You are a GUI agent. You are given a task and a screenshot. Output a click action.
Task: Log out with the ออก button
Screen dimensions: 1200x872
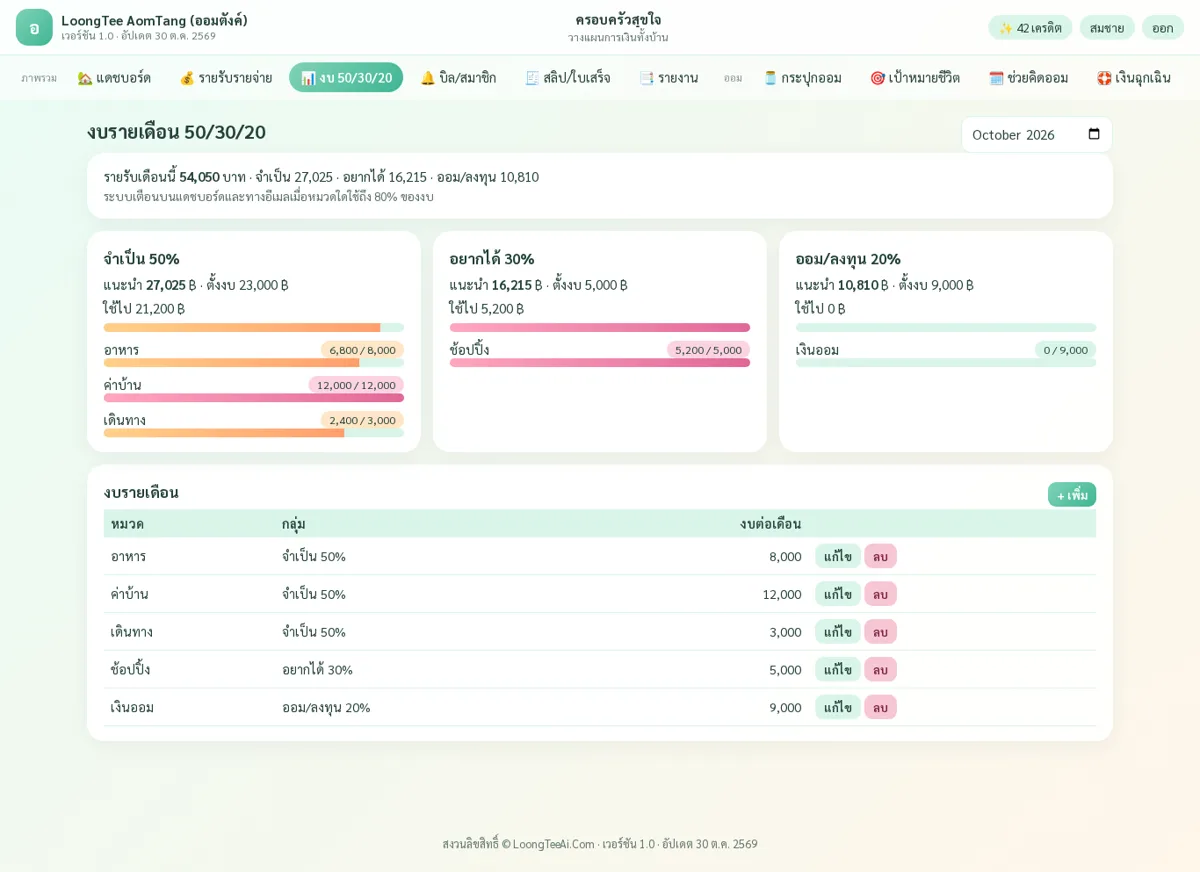(x=1163, y=27)
